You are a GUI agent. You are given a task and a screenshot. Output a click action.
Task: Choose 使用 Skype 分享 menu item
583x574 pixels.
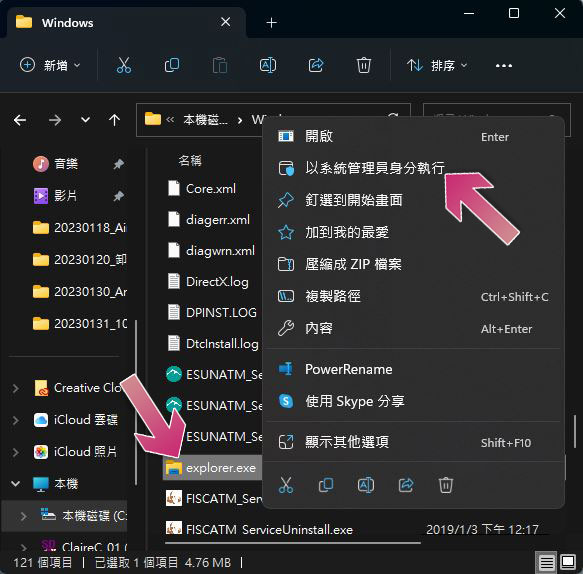(413, 401)
